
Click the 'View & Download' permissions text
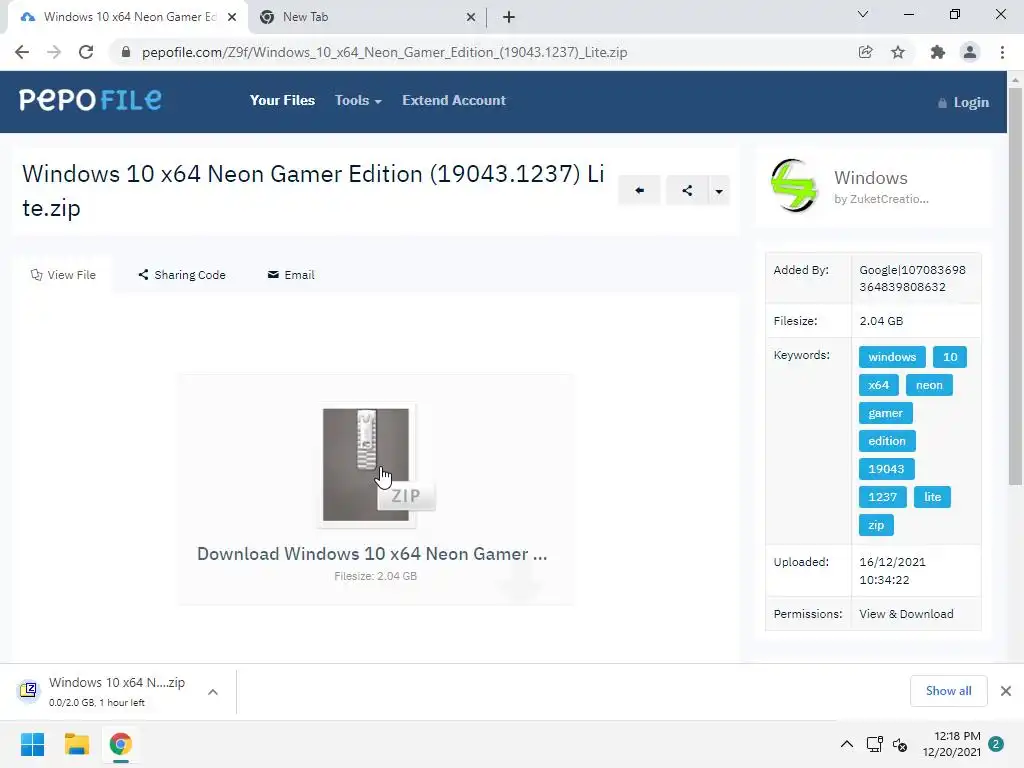coord(906,614)
